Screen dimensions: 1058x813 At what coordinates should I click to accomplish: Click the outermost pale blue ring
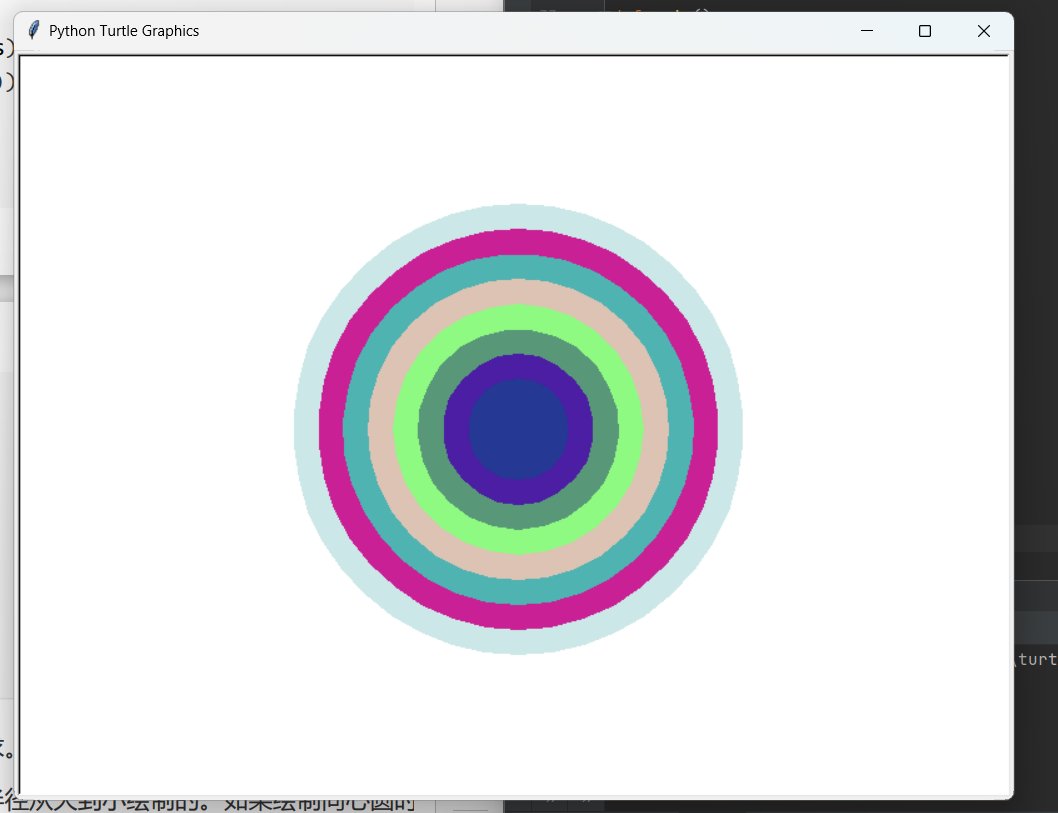click(x=518, y=217)
